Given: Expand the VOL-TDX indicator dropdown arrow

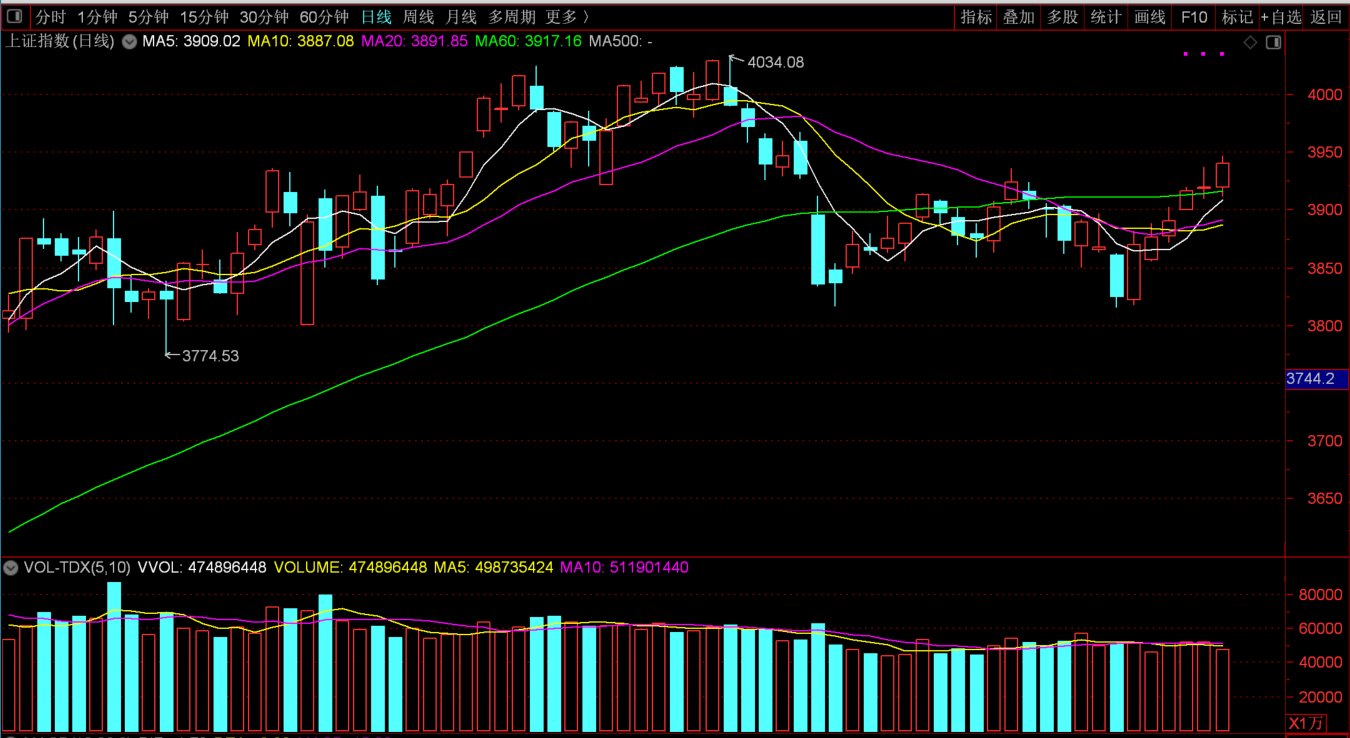Looking at the screenshot, I should click(11, 568).
